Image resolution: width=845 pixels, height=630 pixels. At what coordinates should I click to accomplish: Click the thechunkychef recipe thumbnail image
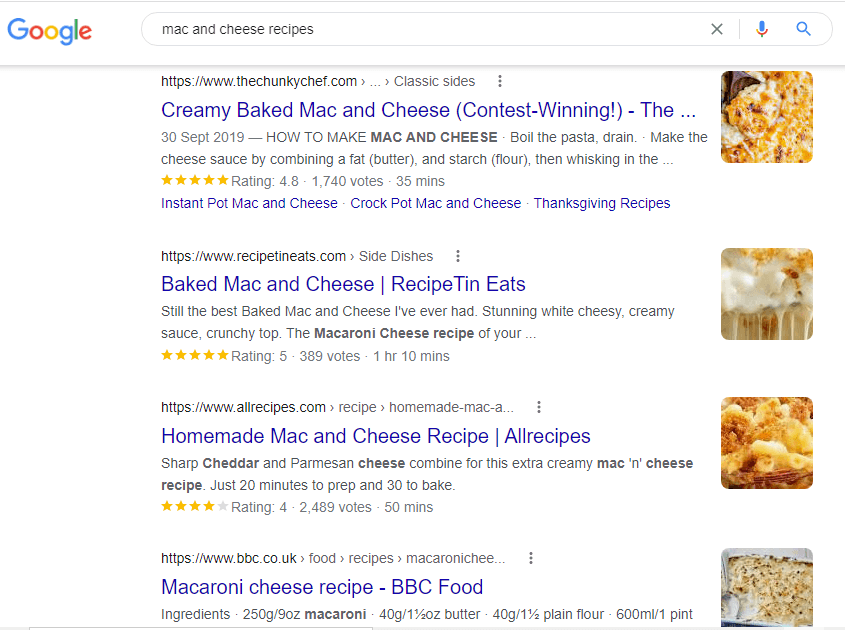pyautogui.click(x=766, y=117)
